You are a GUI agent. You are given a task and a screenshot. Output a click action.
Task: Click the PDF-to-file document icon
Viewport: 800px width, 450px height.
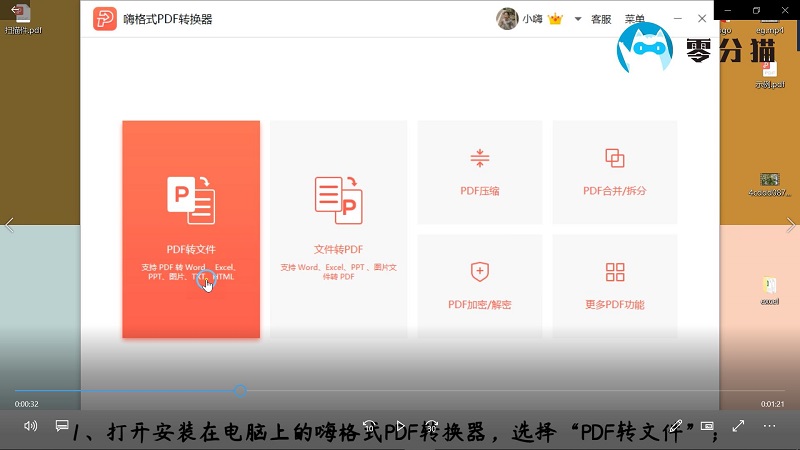[191, 200]
